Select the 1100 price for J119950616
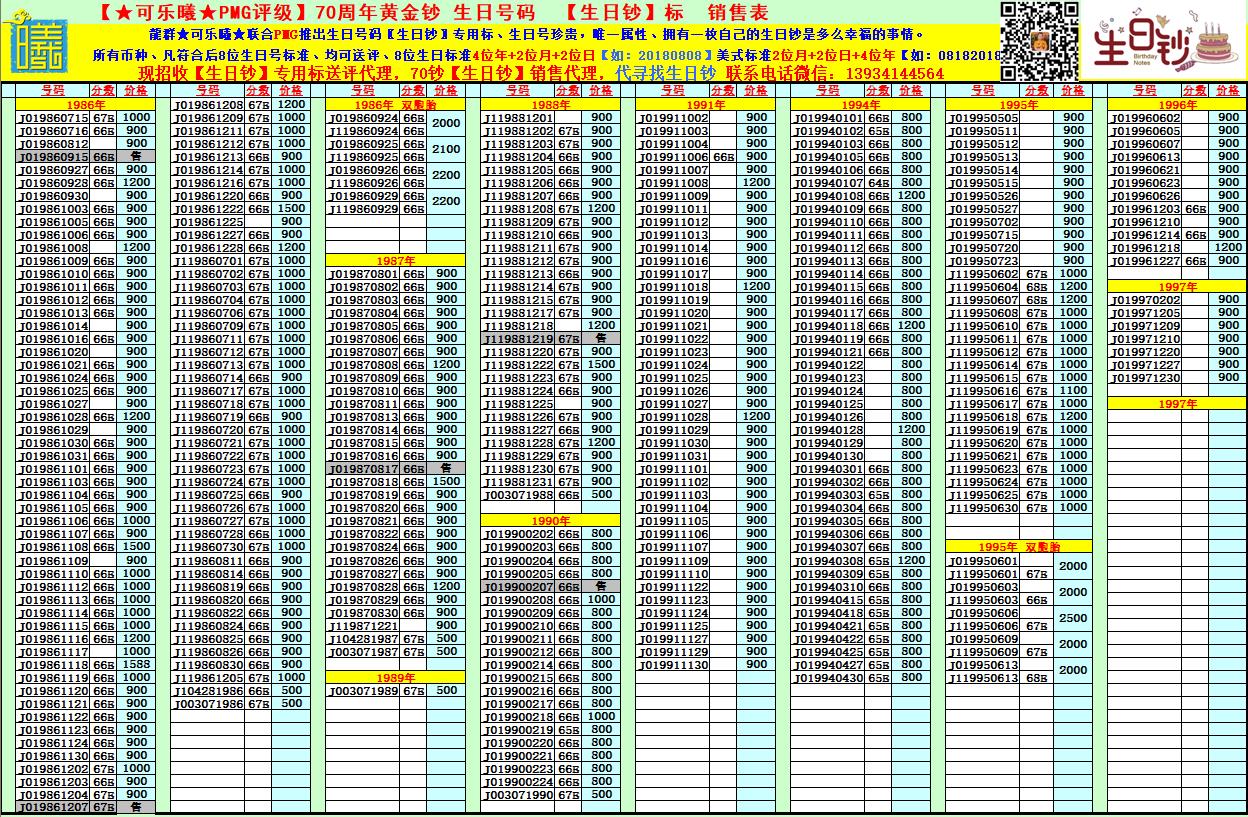The height and width of the screenshot is (817, 1248). point(1073,391)
